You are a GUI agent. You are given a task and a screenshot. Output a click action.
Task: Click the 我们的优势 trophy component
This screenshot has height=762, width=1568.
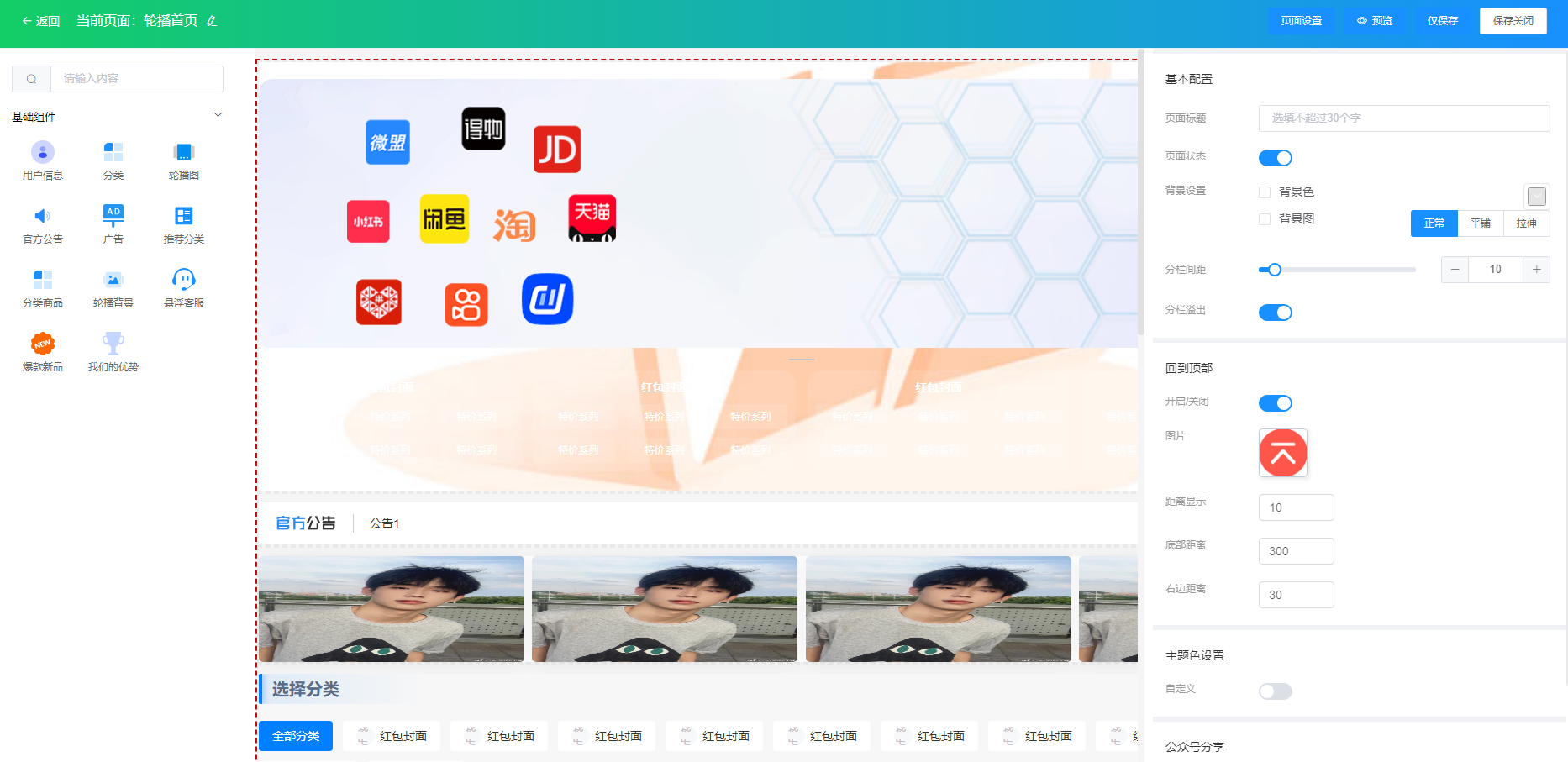click(113, 344)
